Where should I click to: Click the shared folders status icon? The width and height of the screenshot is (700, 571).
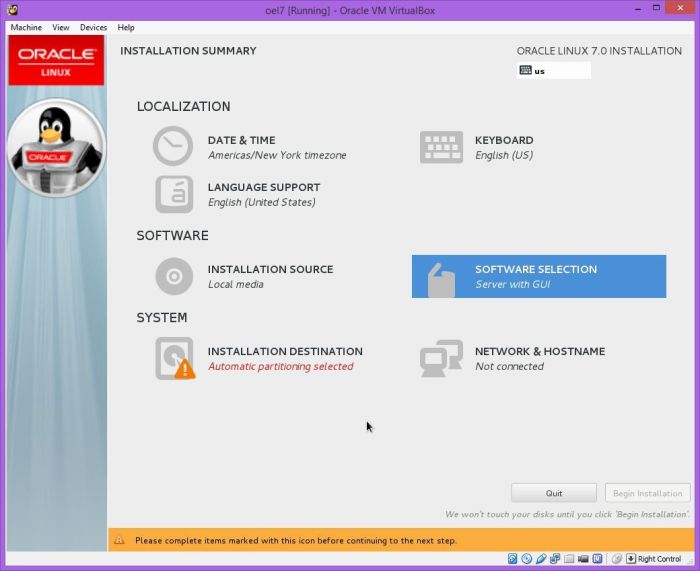tap(568, 559)
